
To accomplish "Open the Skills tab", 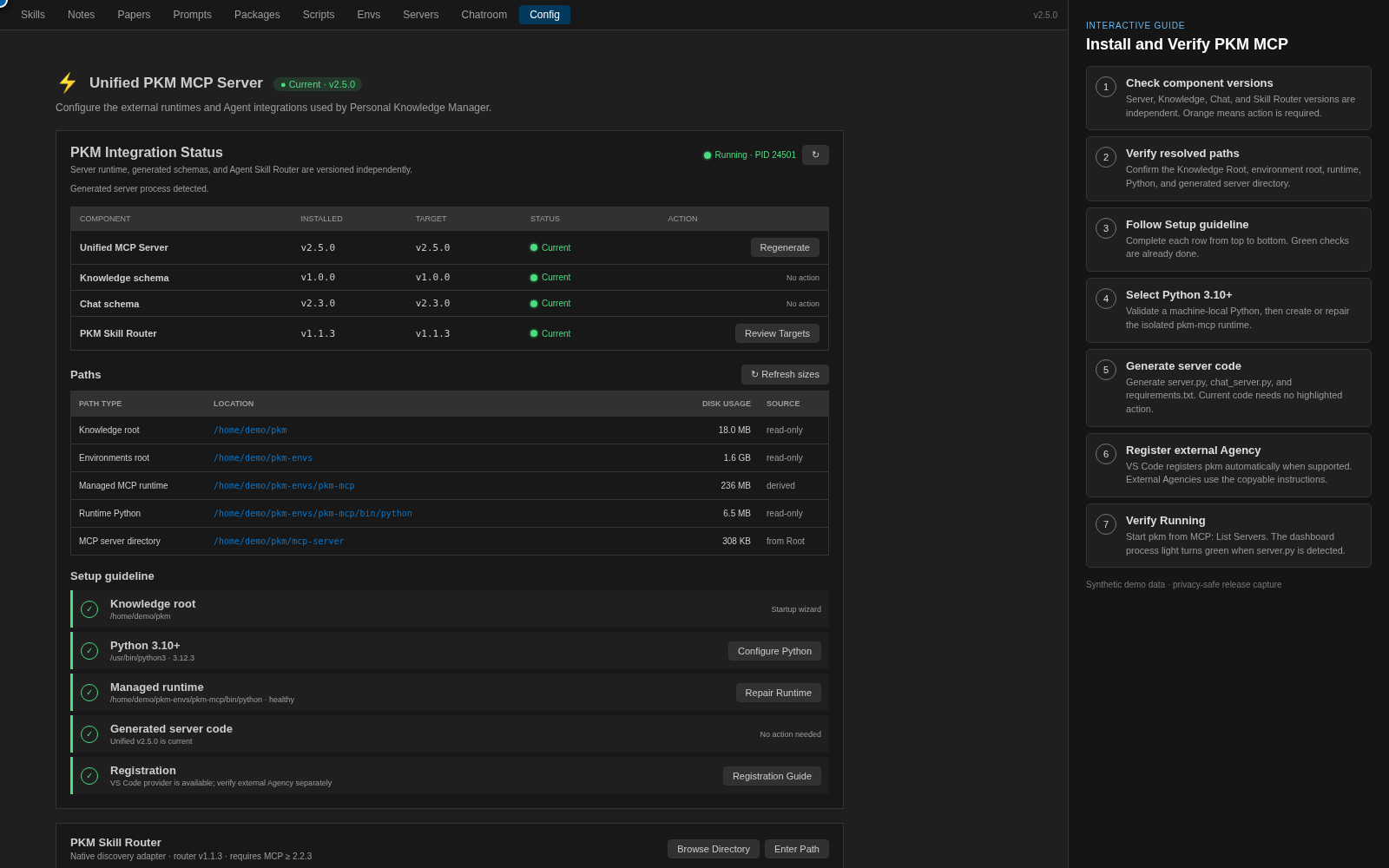I will point(33,15).
